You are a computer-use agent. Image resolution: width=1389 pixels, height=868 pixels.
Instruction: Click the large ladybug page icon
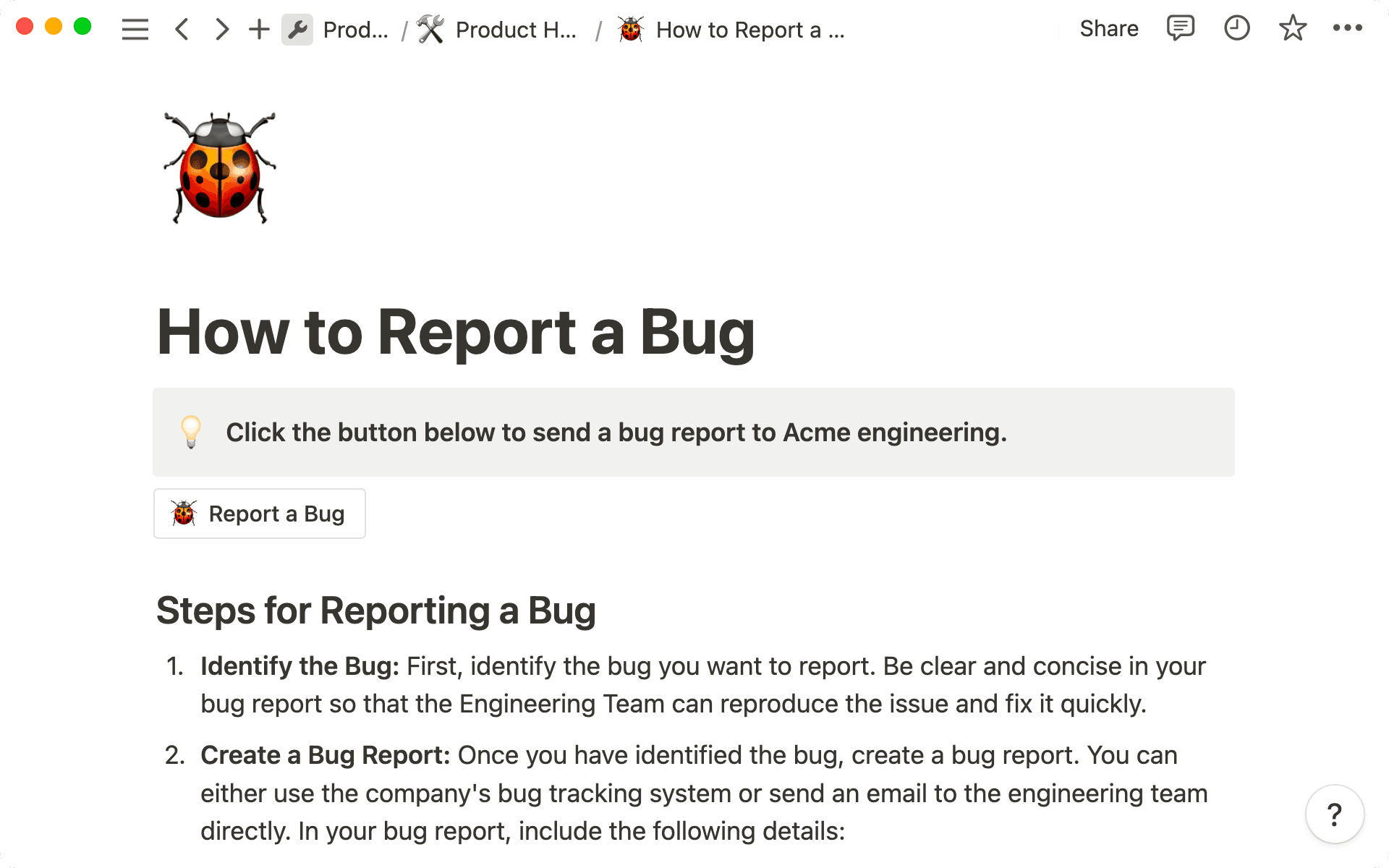coord(220,167)
